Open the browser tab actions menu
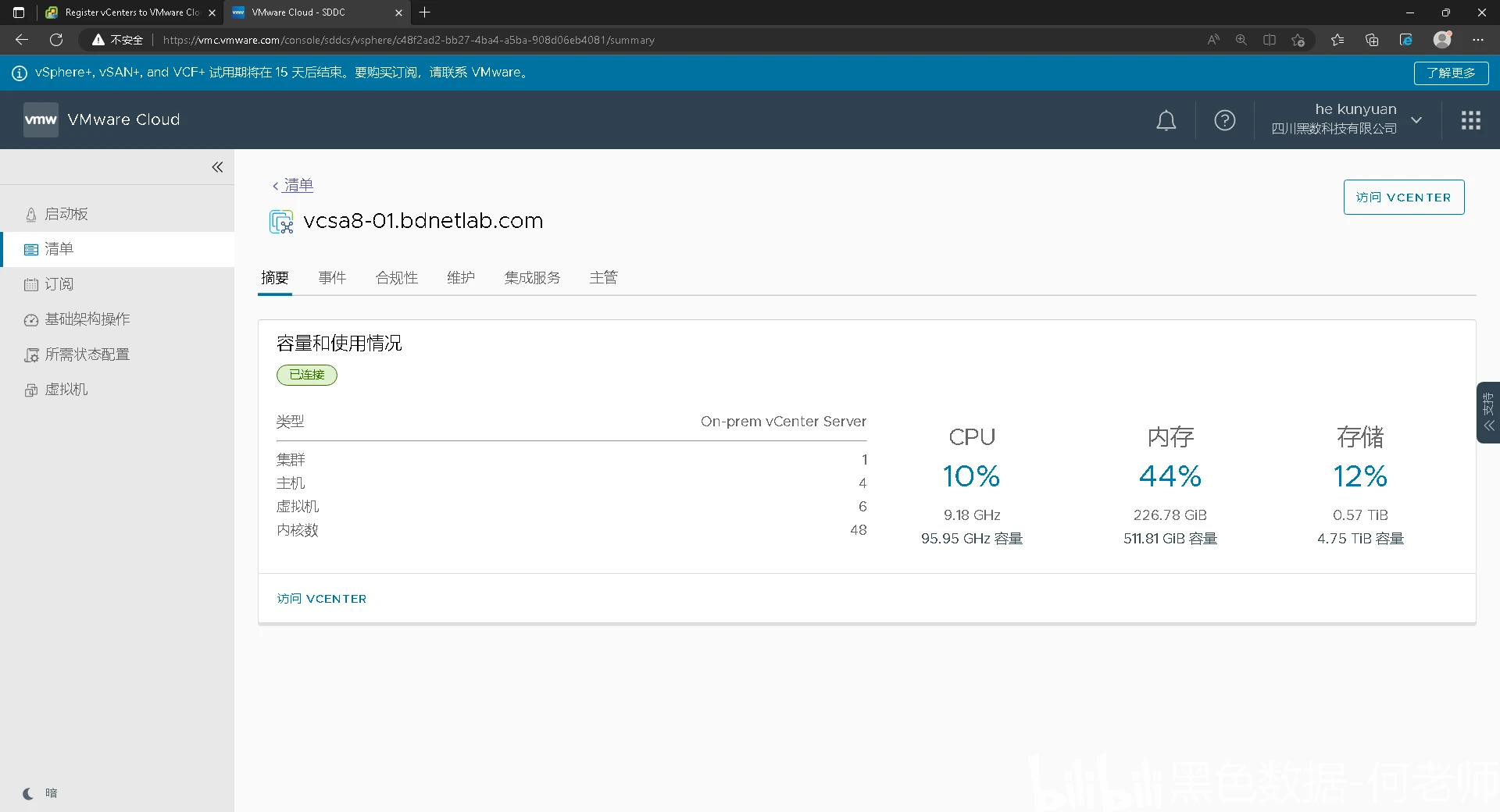 [x=19, y=12]
